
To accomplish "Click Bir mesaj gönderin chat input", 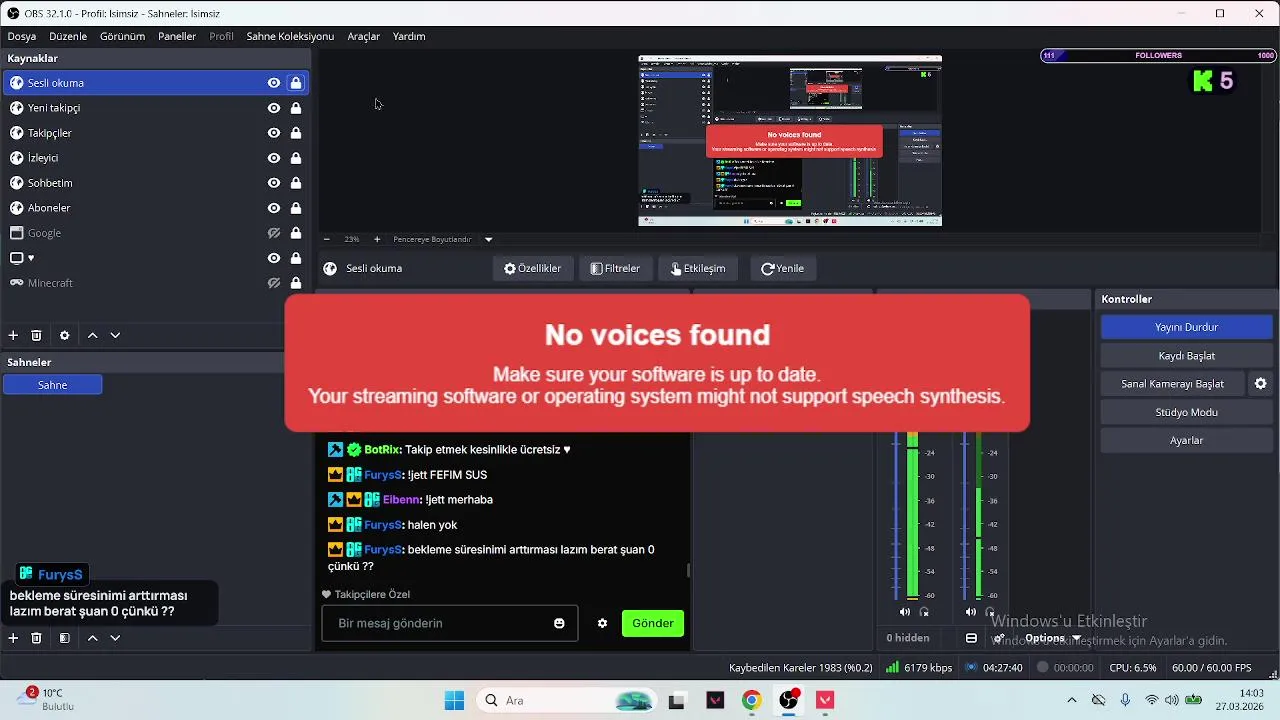I will coord(449,623).
